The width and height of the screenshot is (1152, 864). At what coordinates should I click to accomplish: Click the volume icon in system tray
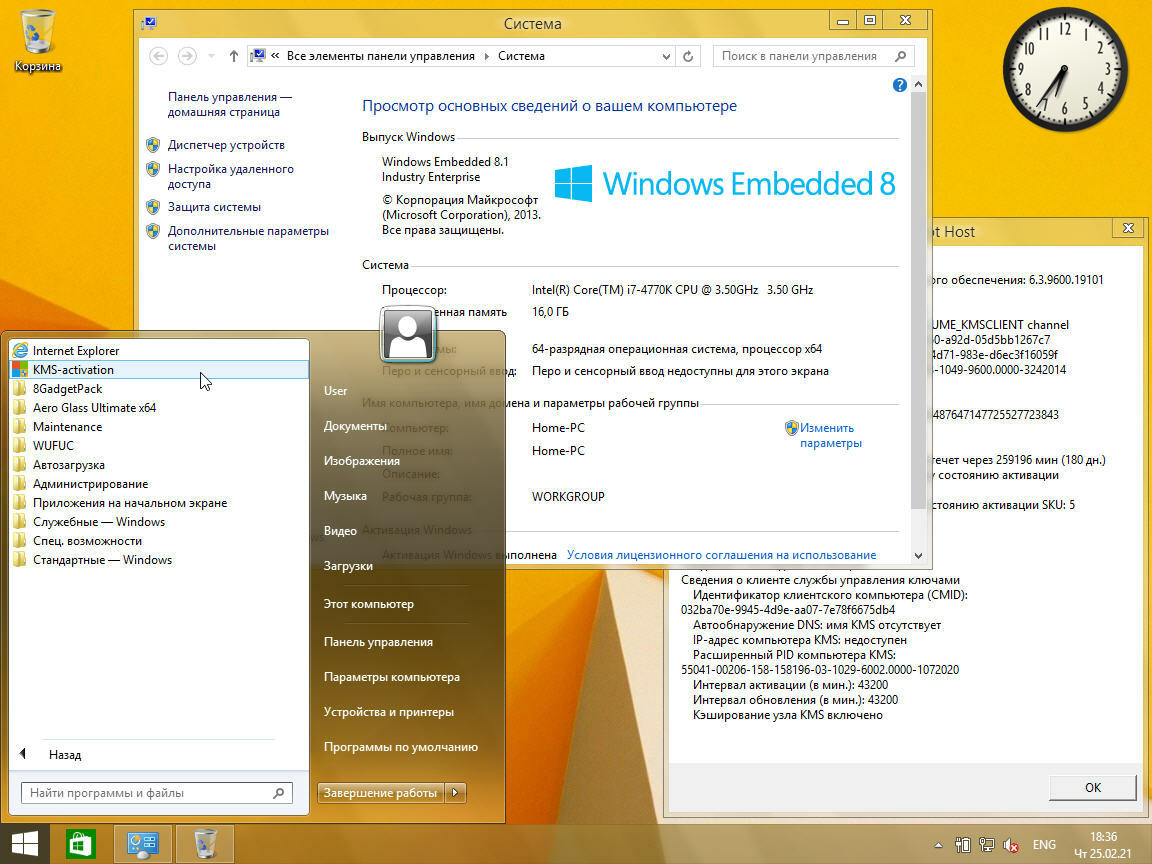coord(1010,844)
